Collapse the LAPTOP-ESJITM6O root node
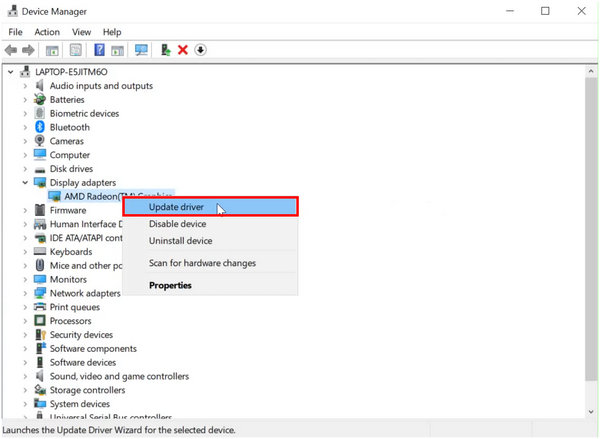Image resolution: width=600 pixels, height=439 pixels. (x=11, y=72)
